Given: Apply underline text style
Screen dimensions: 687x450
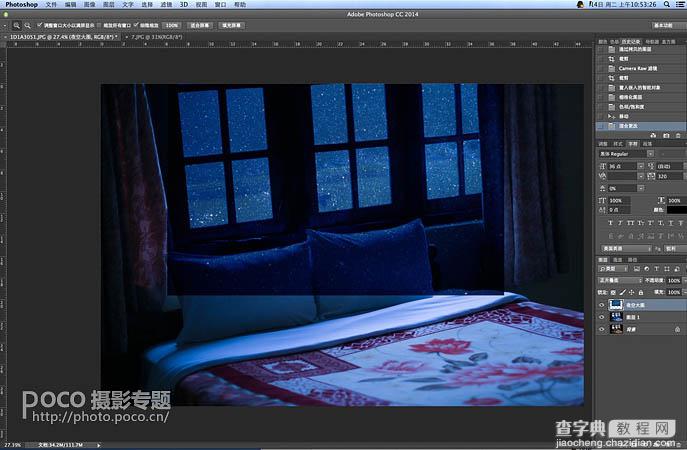Looking at the screenshot, I should pyautogui.click(x=670, y=223).
